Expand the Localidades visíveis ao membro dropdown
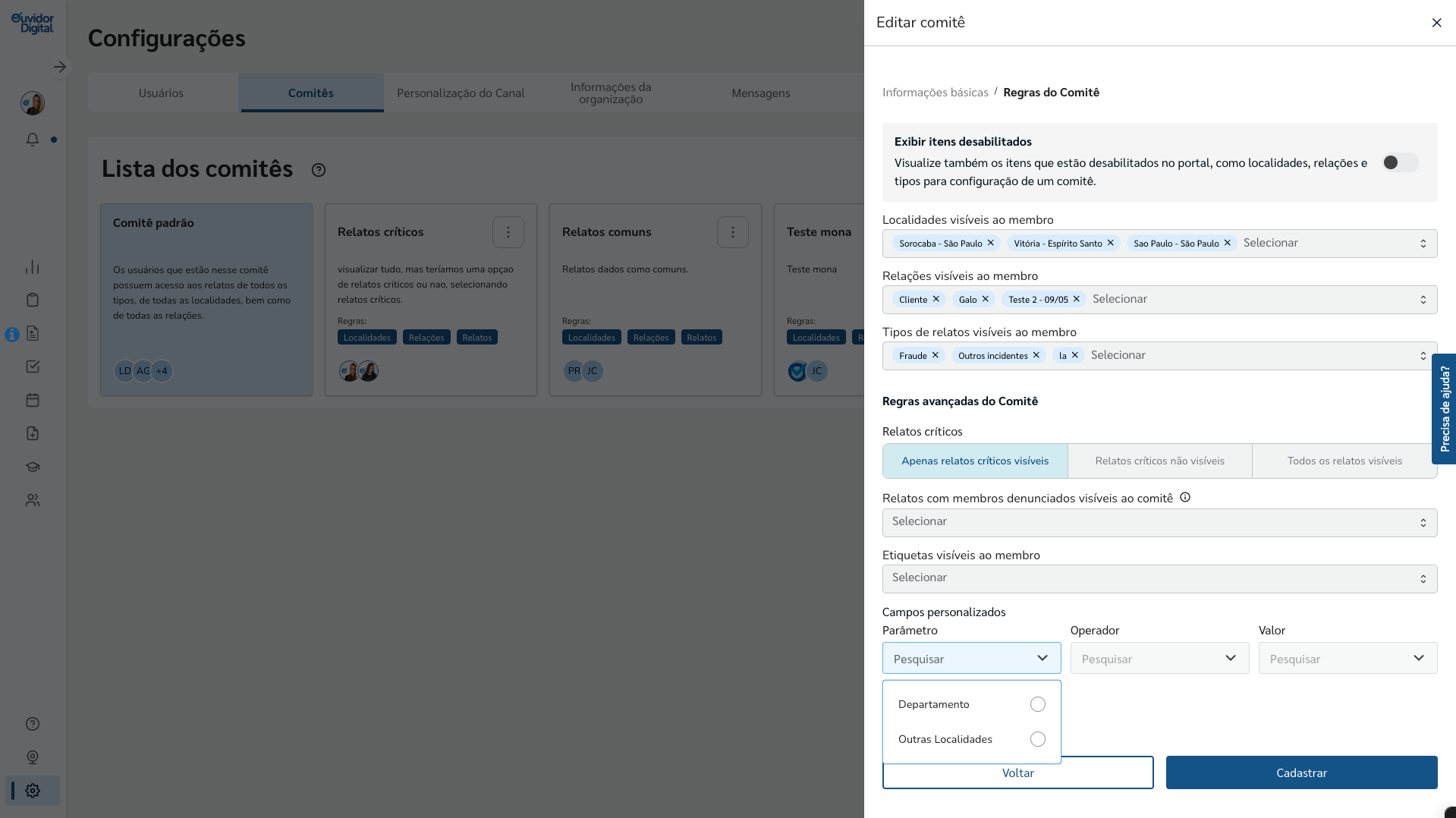The height and width of the screenshot is (818, 1456). pos(1423,244)
